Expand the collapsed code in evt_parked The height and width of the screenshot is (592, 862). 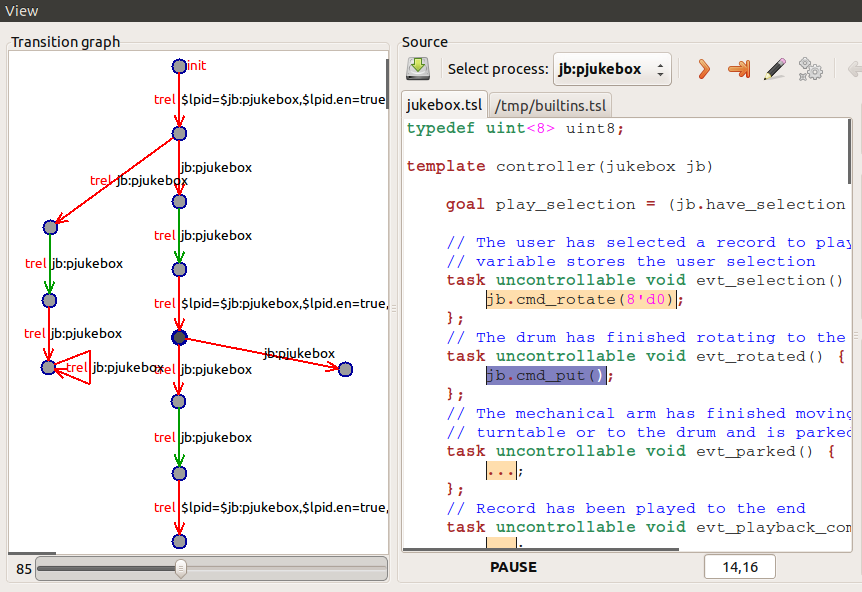[x=501, y=470]
